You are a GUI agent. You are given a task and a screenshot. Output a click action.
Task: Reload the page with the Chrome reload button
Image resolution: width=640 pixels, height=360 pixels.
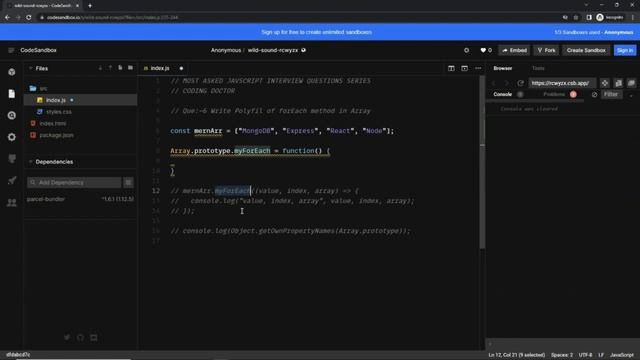click(29, 18)
